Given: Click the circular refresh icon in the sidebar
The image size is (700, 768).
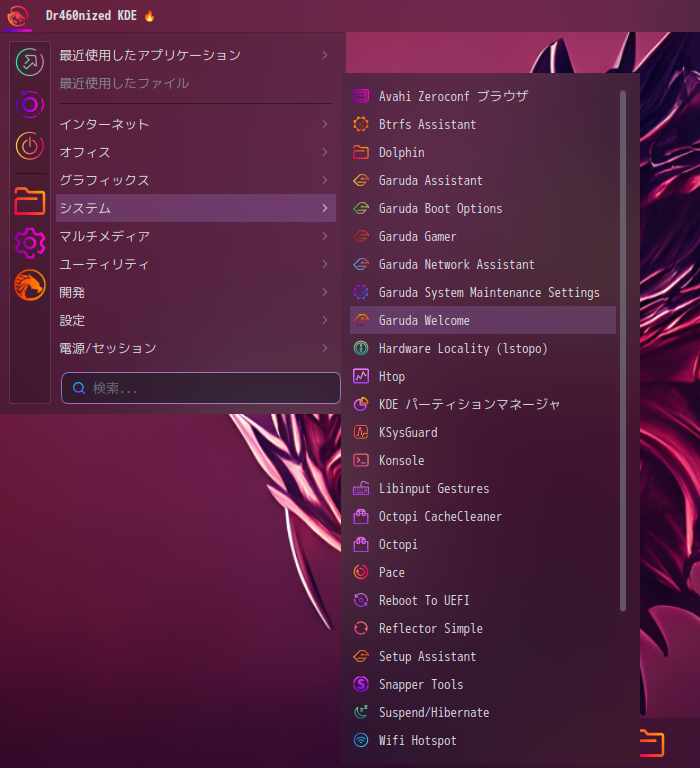Looking at the screenshot, I should click(x=29, y=104).
